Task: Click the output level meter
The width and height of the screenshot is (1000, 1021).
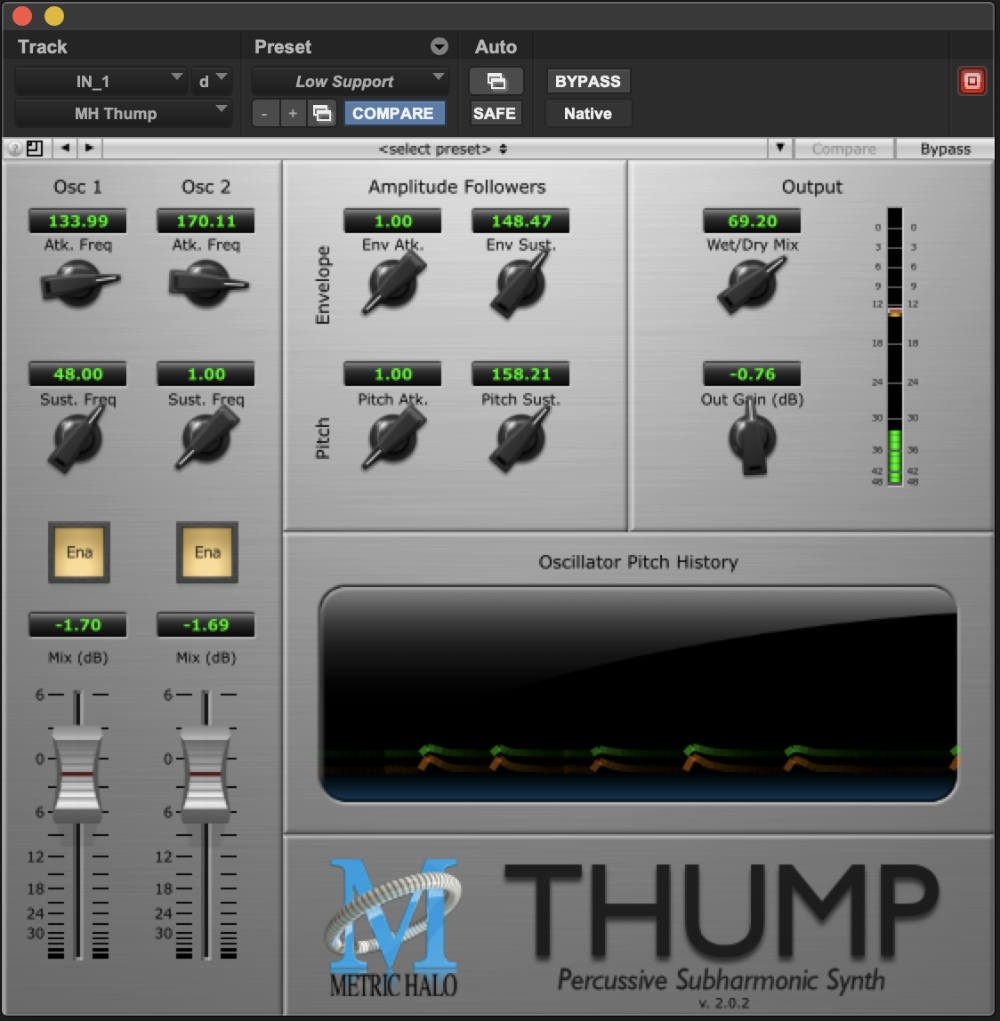Action: (x=895, y=346)
